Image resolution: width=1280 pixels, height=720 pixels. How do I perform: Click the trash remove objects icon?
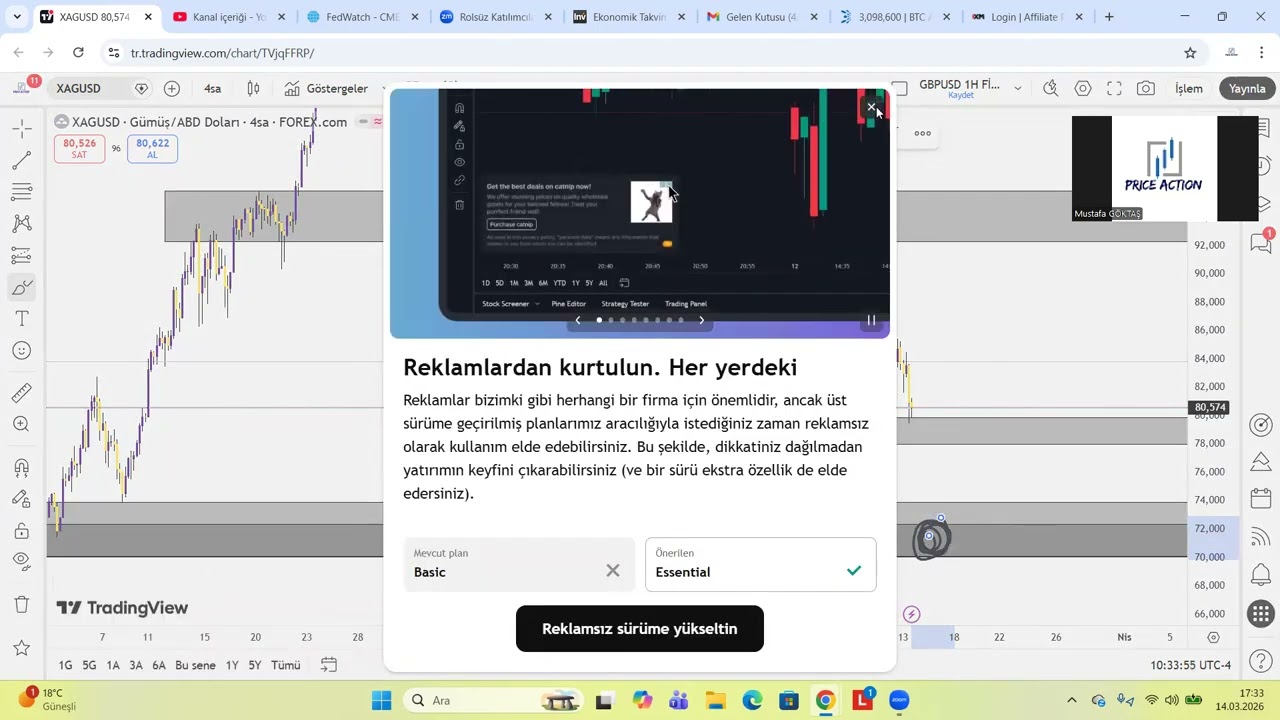pos(22,605)
